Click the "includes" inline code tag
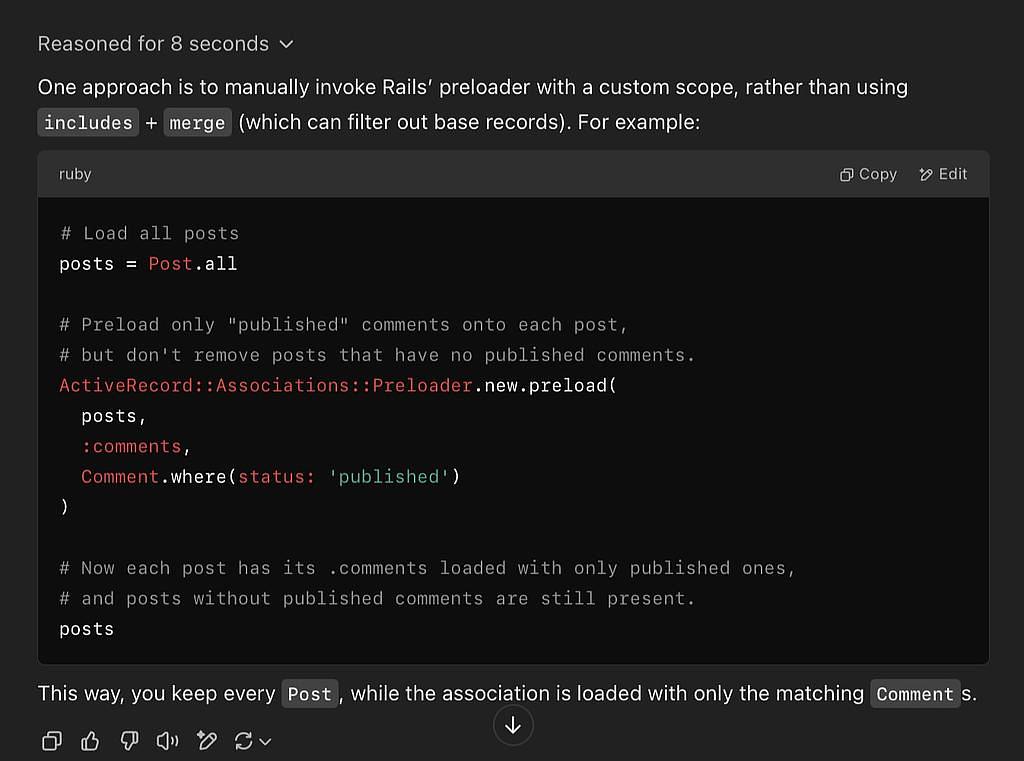Viewport: 1024px width, 761px height. tap(88, 123)
